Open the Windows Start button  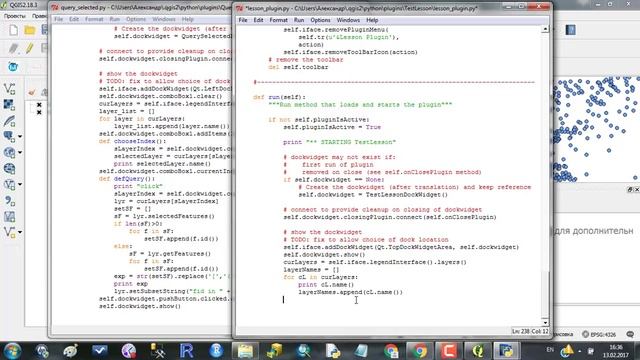[x=12, y=351]
